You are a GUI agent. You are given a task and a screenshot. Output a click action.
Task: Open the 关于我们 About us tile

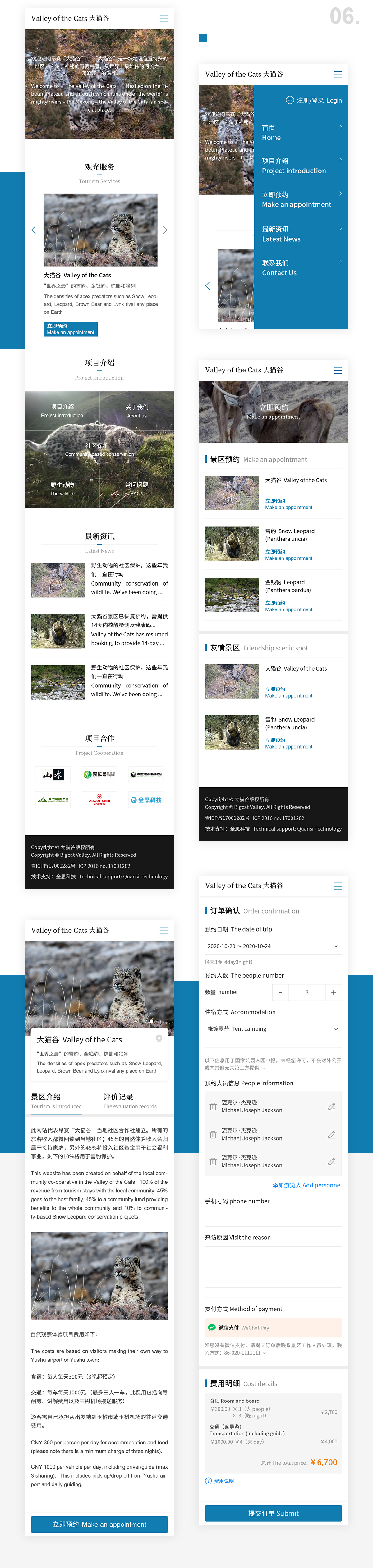tap(136, 411)
